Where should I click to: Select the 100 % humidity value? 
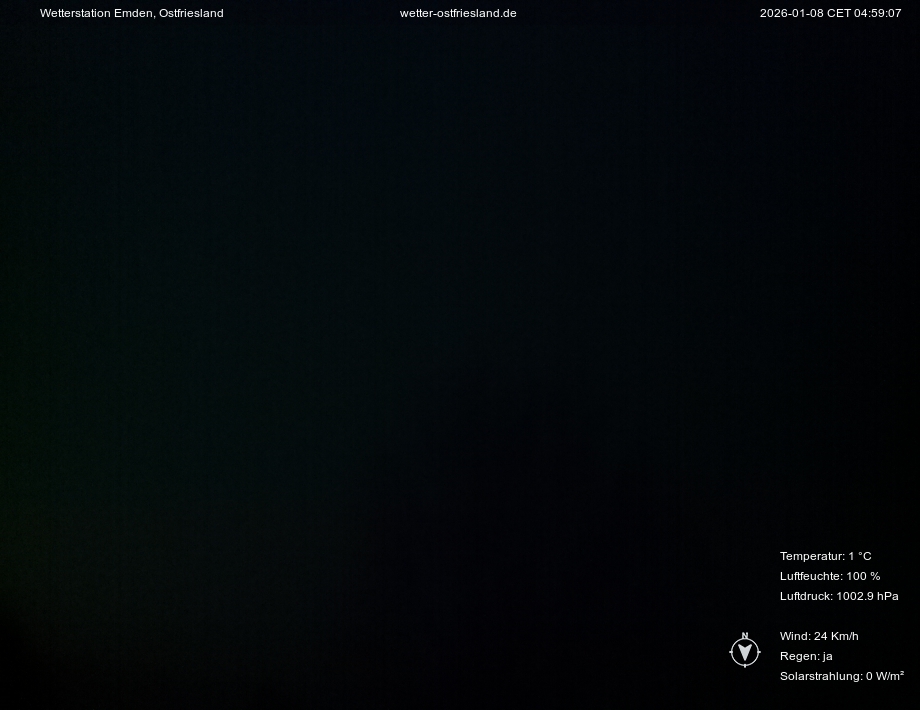[863, 576]
